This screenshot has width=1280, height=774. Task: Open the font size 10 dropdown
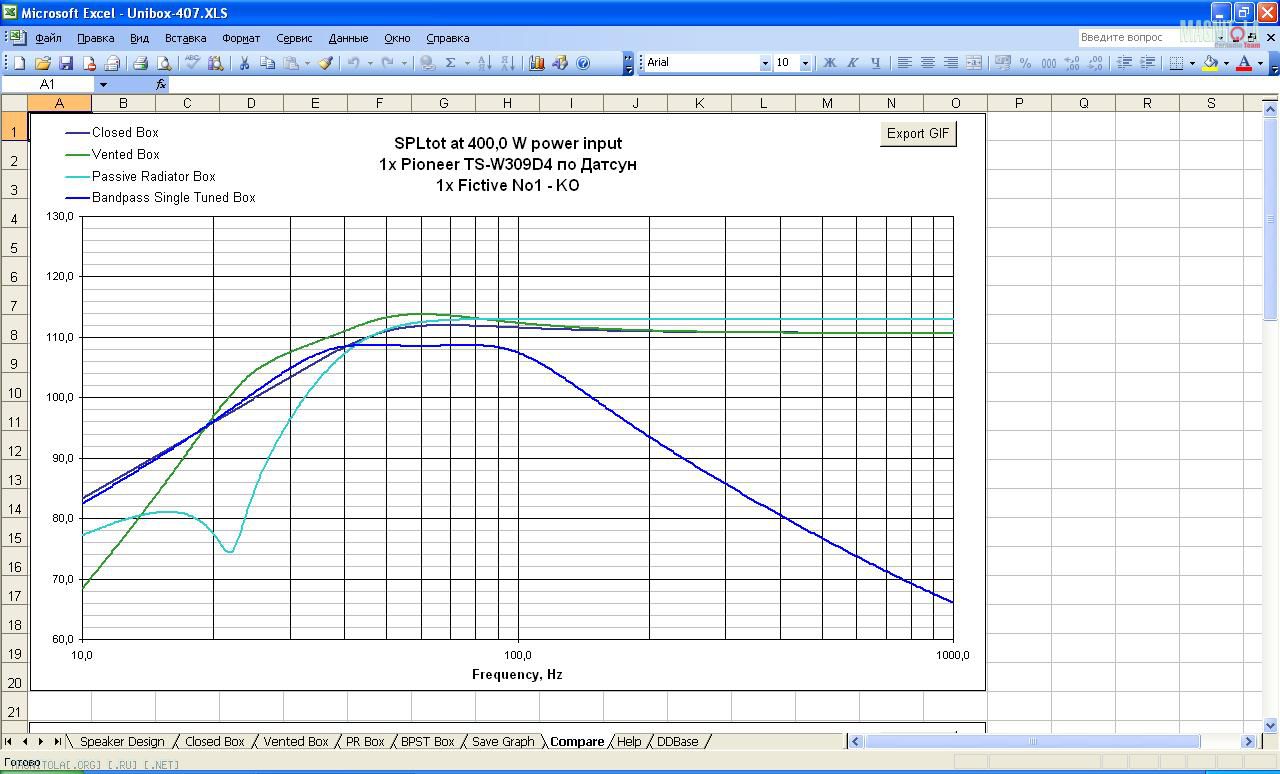(x=804, y=63)
